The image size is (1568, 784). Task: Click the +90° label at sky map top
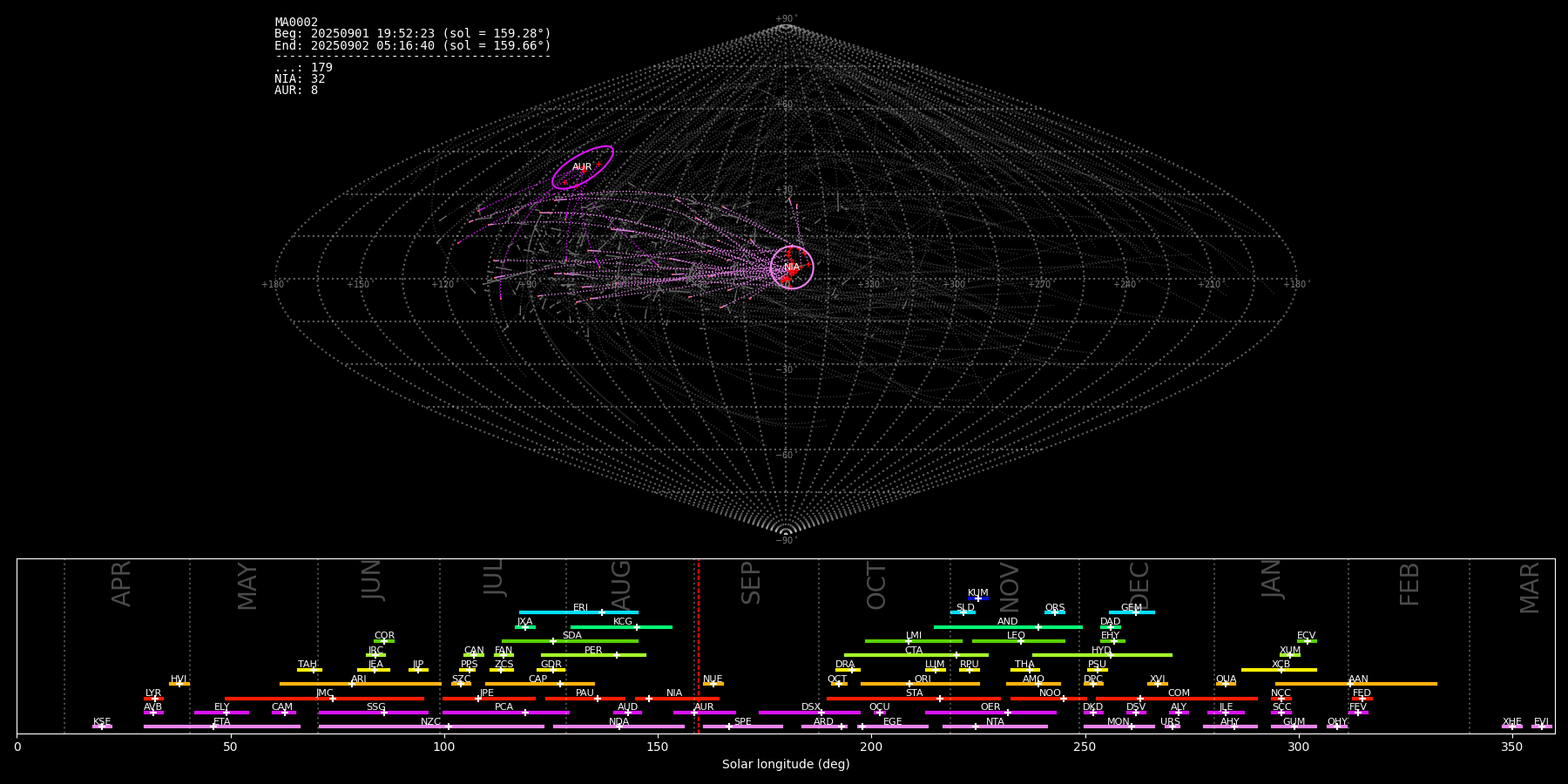click(x=786, y=18)
